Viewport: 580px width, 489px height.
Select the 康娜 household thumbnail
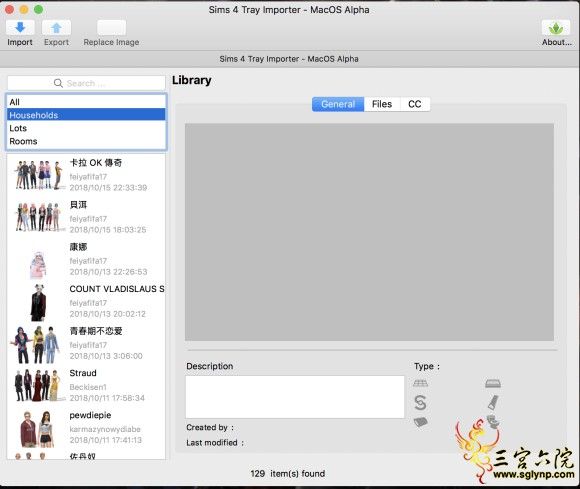pos(38,265)
